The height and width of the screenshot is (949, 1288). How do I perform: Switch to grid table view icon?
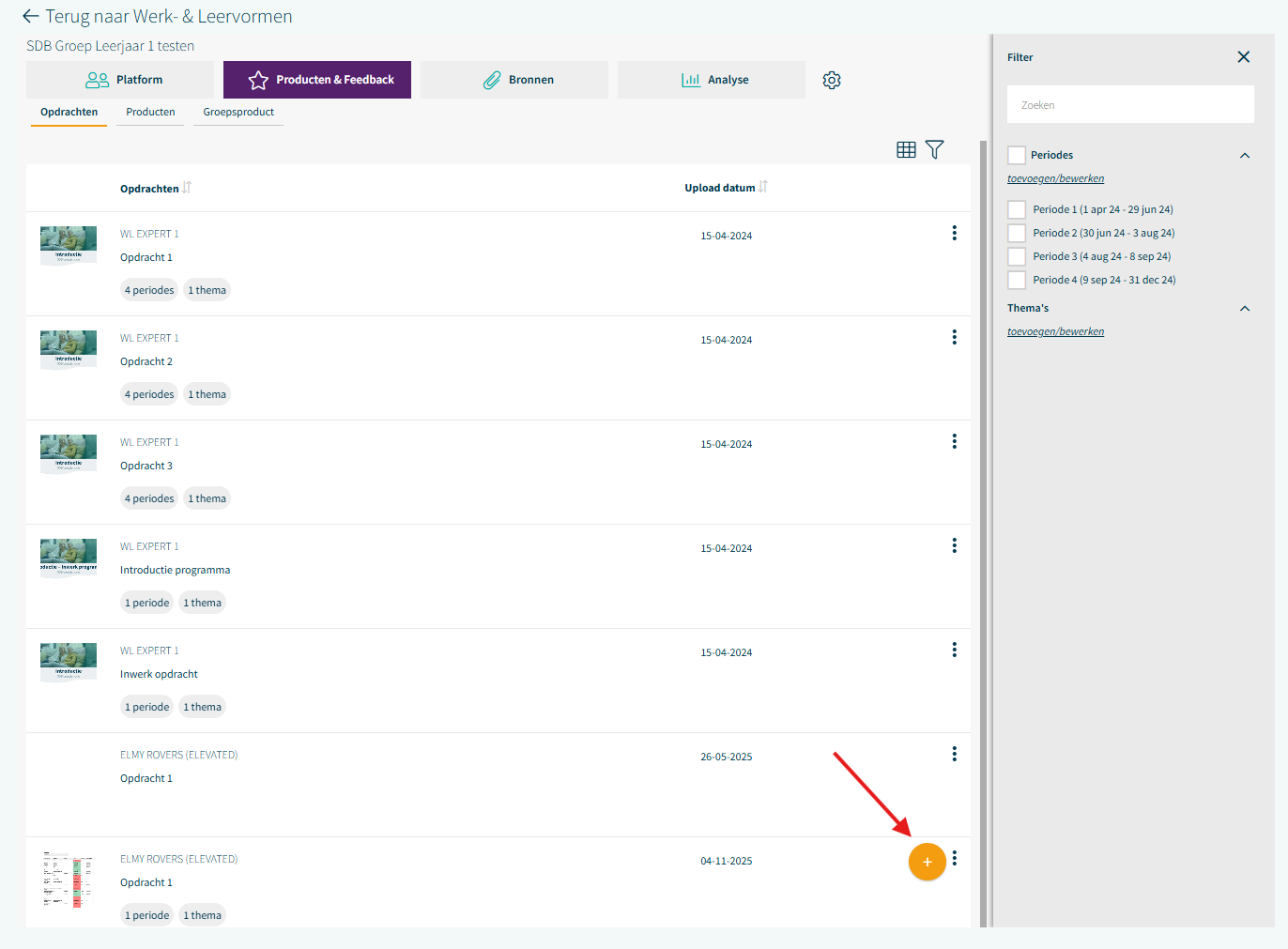906,149
